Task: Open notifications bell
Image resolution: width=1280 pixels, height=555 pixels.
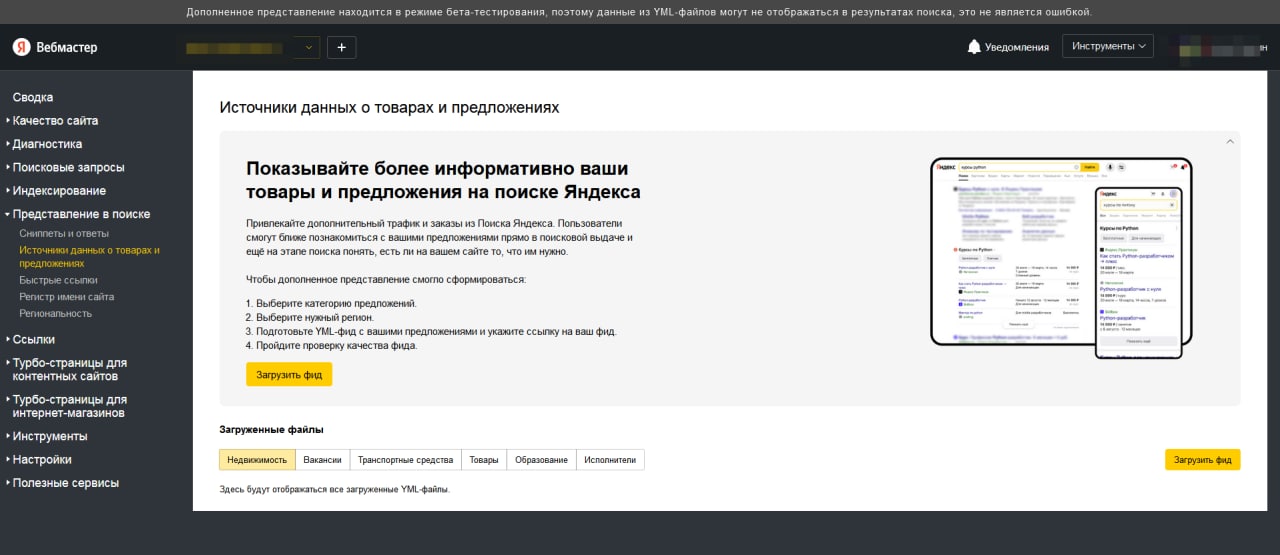Action: click(x=974, y=47)
